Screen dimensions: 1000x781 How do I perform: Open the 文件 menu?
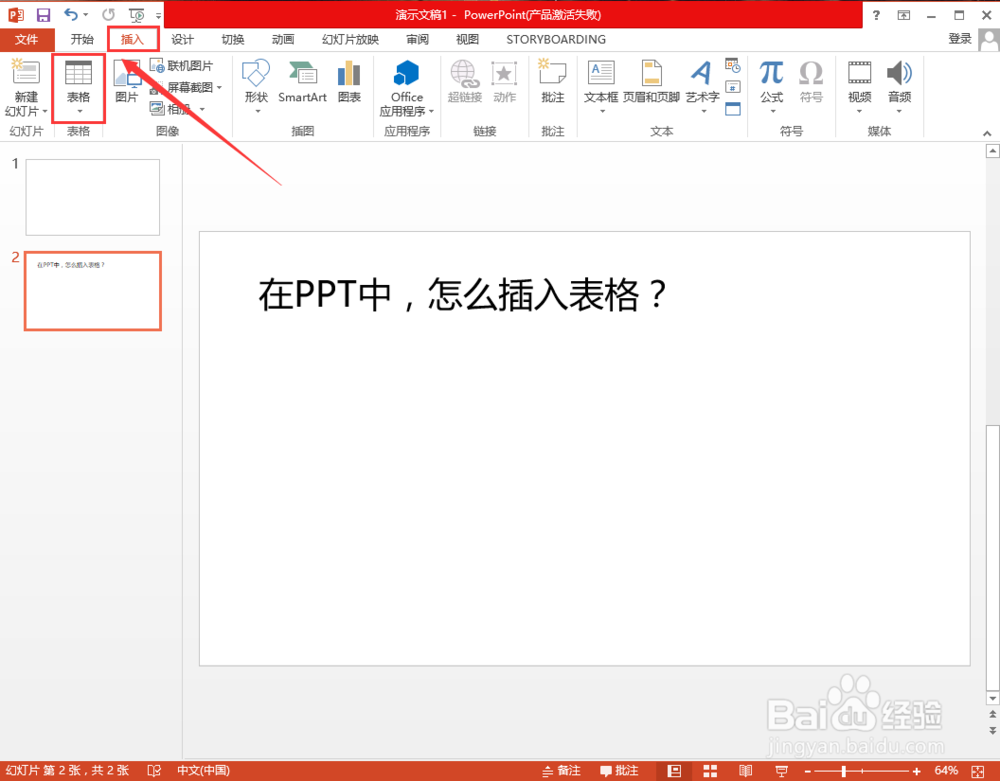point(27,39)
